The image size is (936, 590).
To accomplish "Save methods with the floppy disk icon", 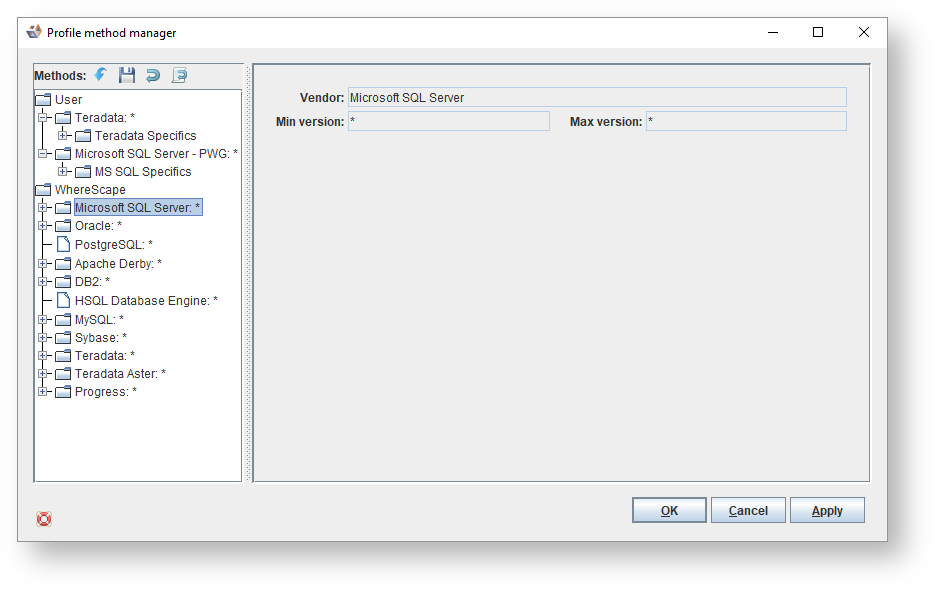I will click(127, 75).
